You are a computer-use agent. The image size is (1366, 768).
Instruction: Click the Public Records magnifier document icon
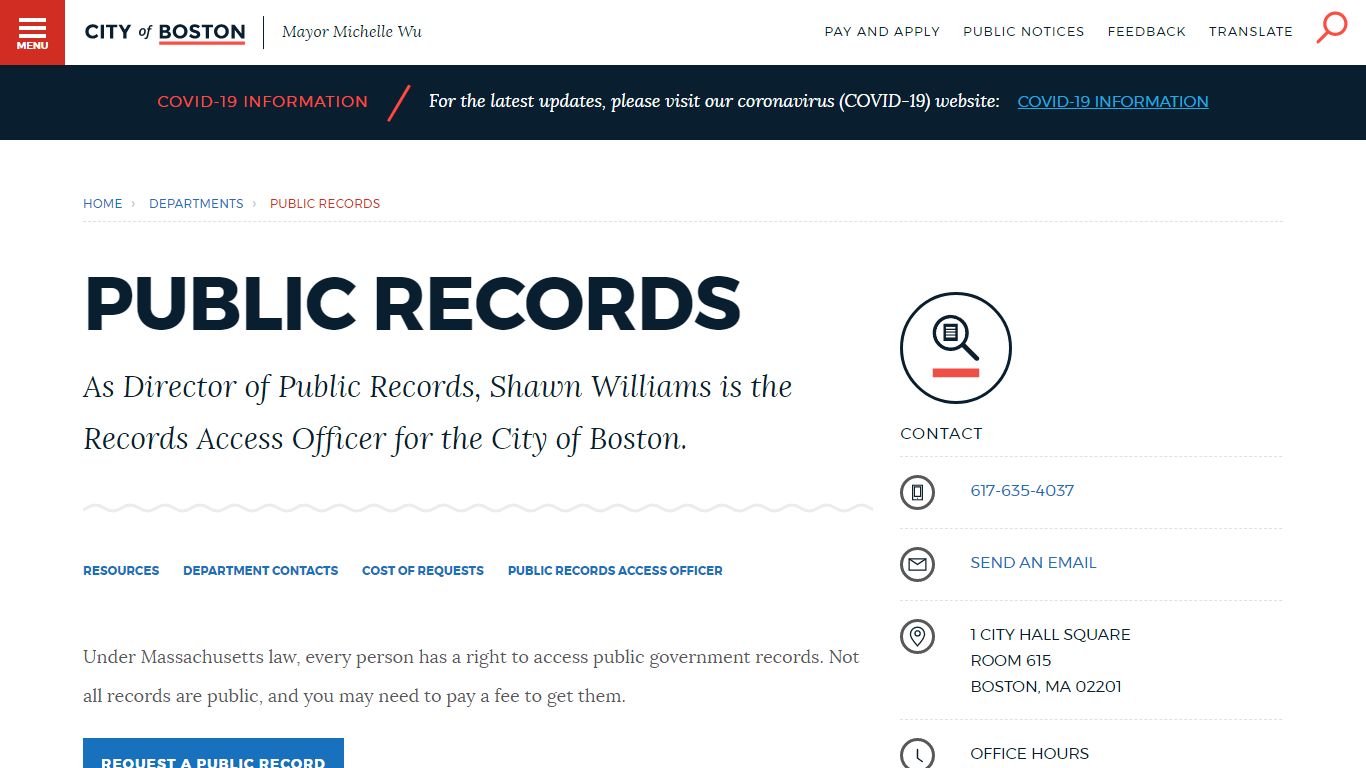[956, 348]
